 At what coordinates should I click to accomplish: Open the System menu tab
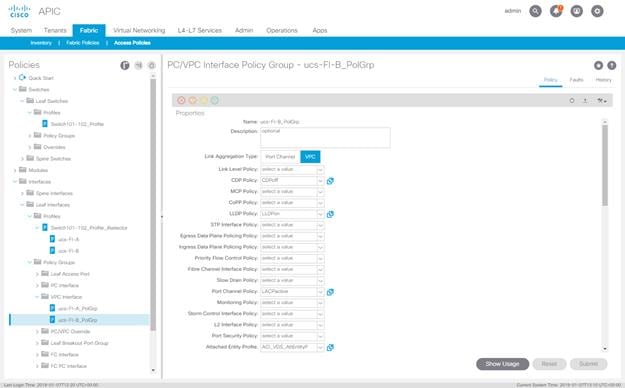pyautogui.click(x=21, y=30)
